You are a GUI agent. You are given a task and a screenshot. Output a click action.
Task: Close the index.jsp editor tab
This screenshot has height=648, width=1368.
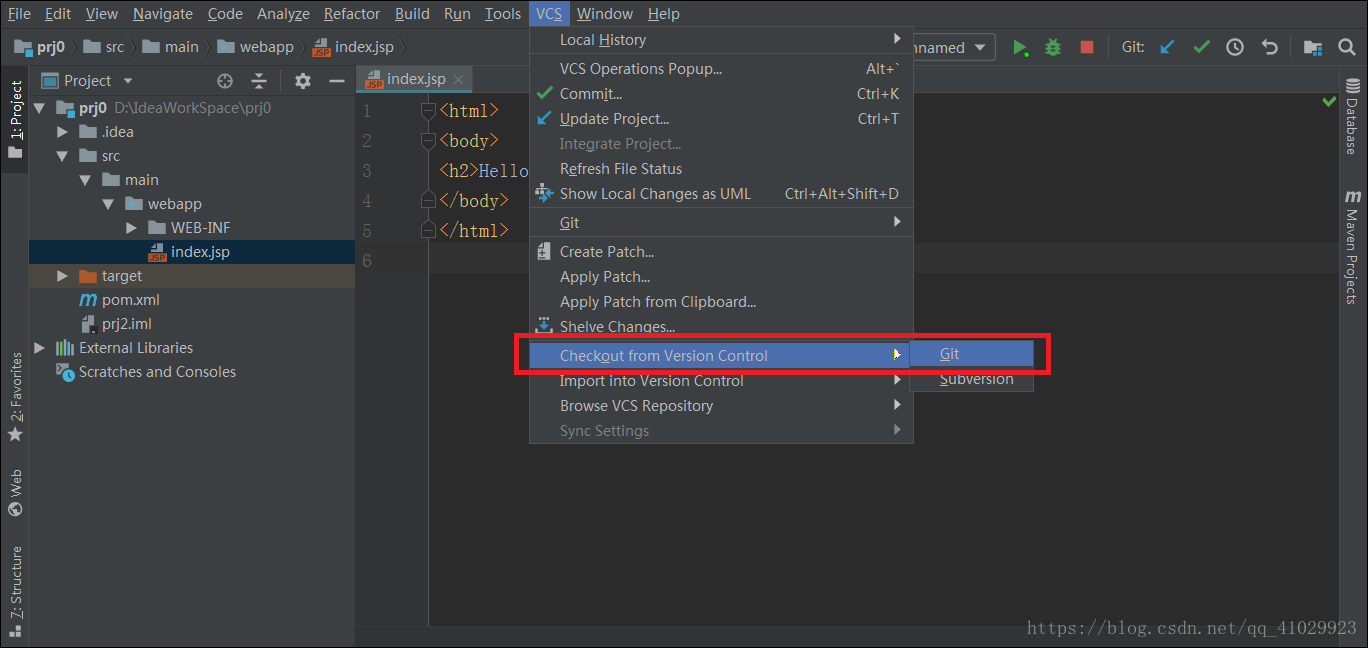(458, 79)
